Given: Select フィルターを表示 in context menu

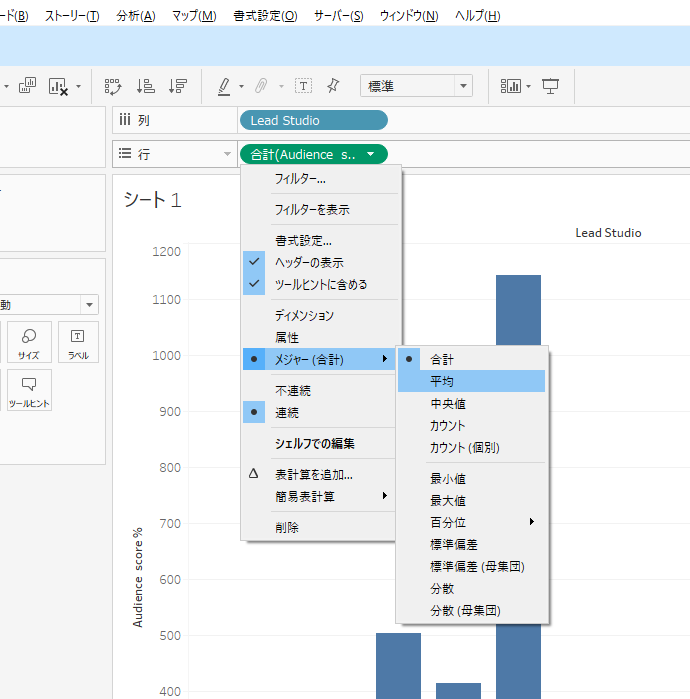Looking at the screenshot, I should (x=321, y=210).
